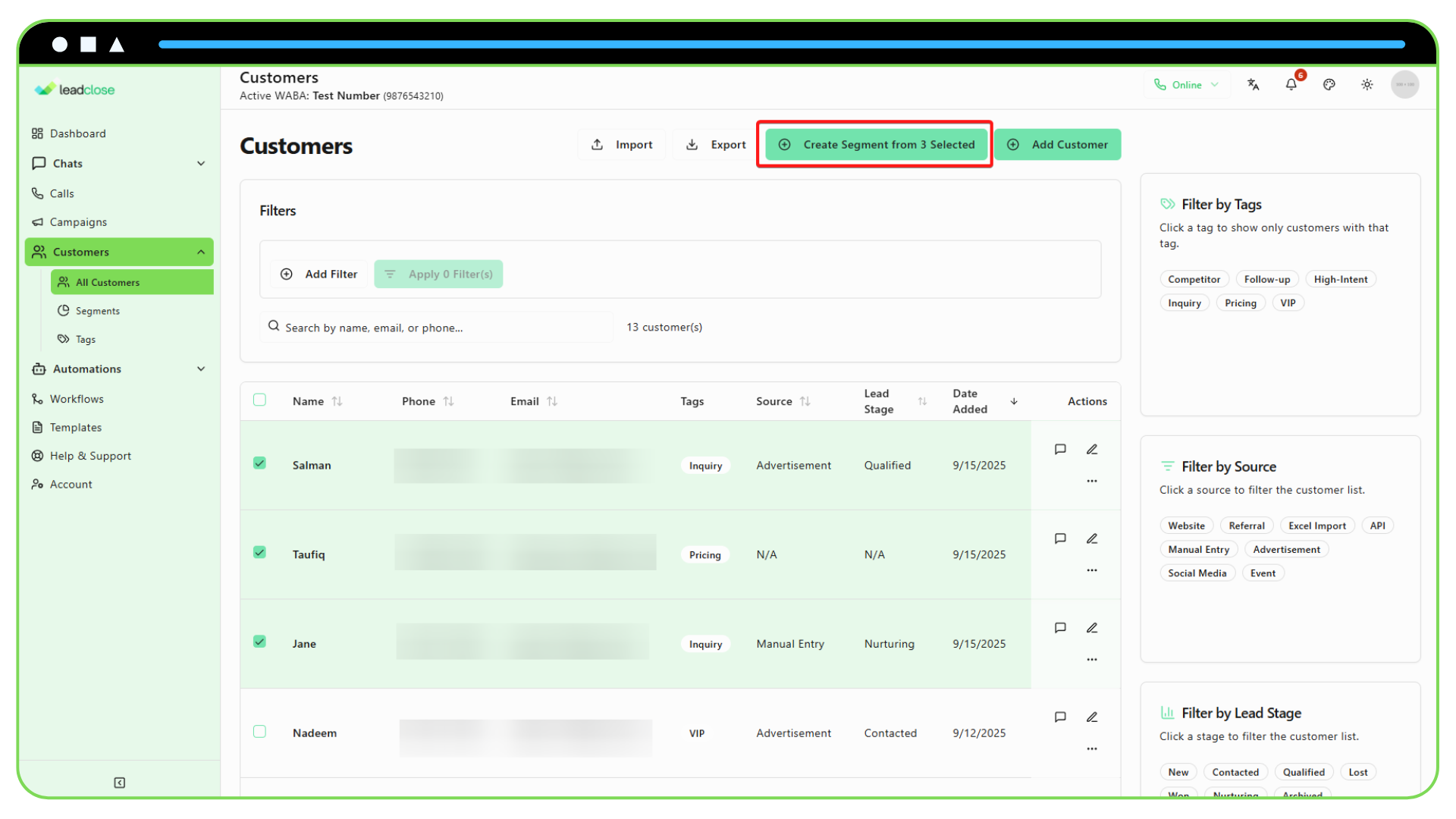Open Segments in sidebar submenu

[x=98, y=311]
